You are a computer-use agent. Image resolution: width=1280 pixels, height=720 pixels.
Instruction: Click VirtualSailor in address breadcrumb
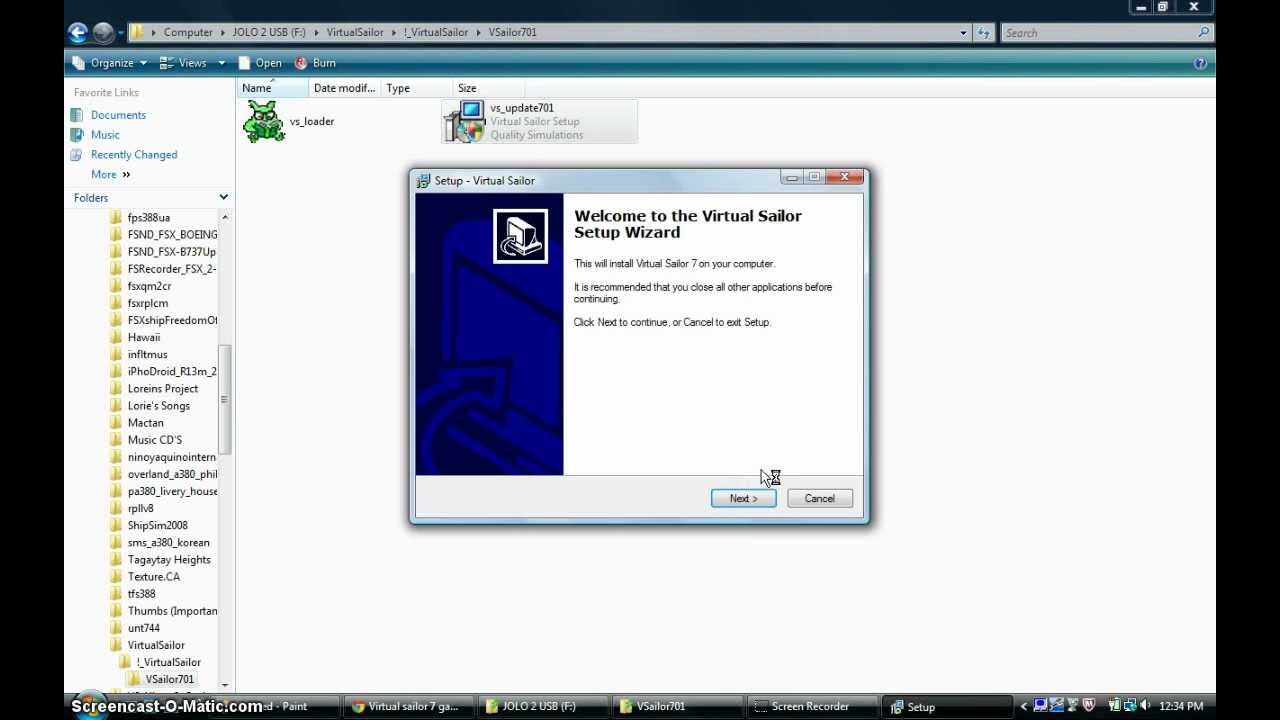(x=355, y=32)
